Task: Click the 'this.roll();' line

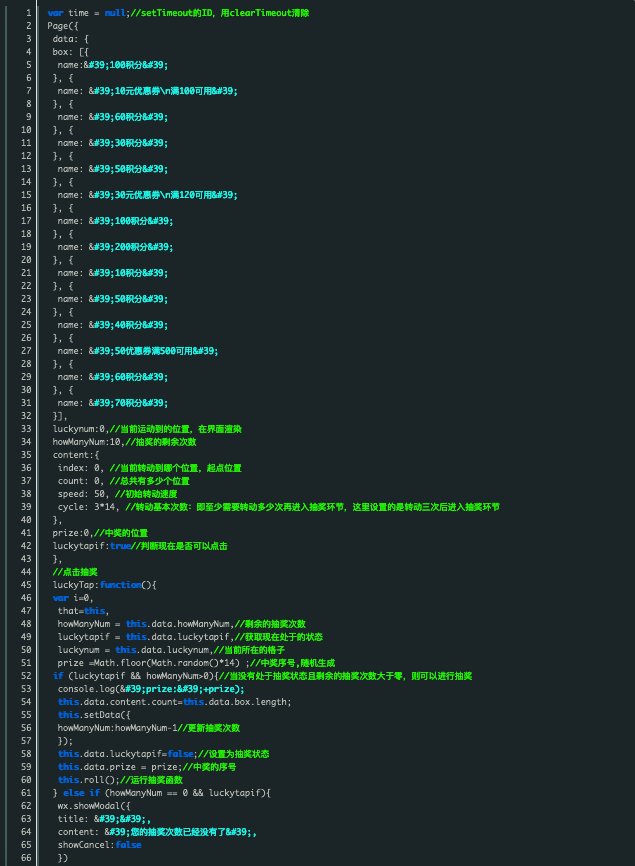Action: pyautogui.click(x=120, y=779)
